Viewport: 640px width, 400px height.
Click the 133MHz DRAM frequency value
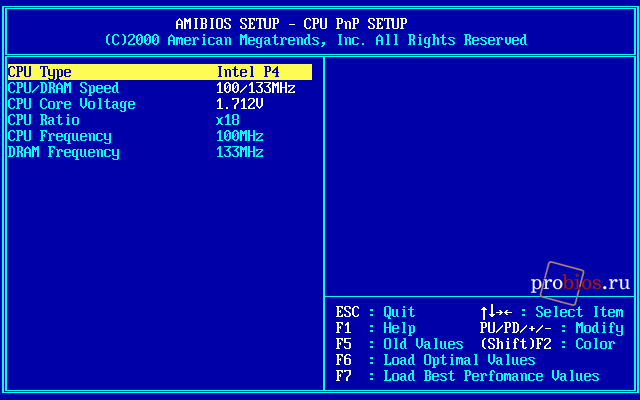pos(240,152)
